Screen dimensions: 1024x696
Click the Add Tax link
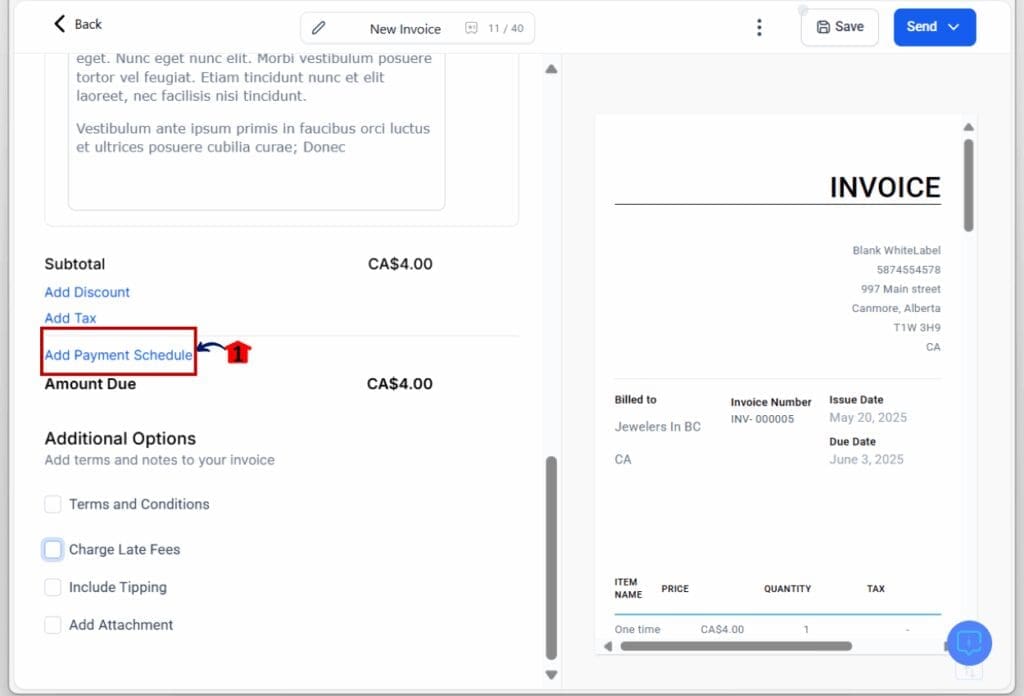71,318
